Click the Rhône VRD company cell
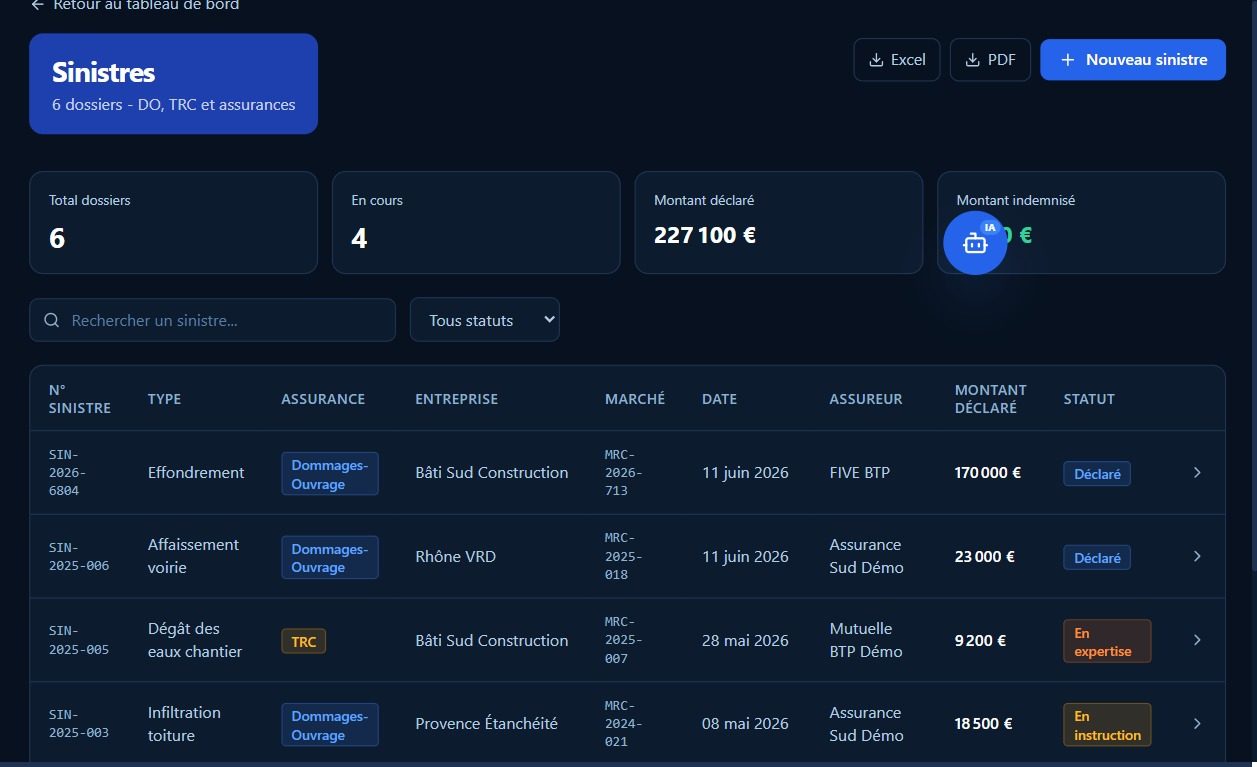The image size is (1257, 767). 455,556
